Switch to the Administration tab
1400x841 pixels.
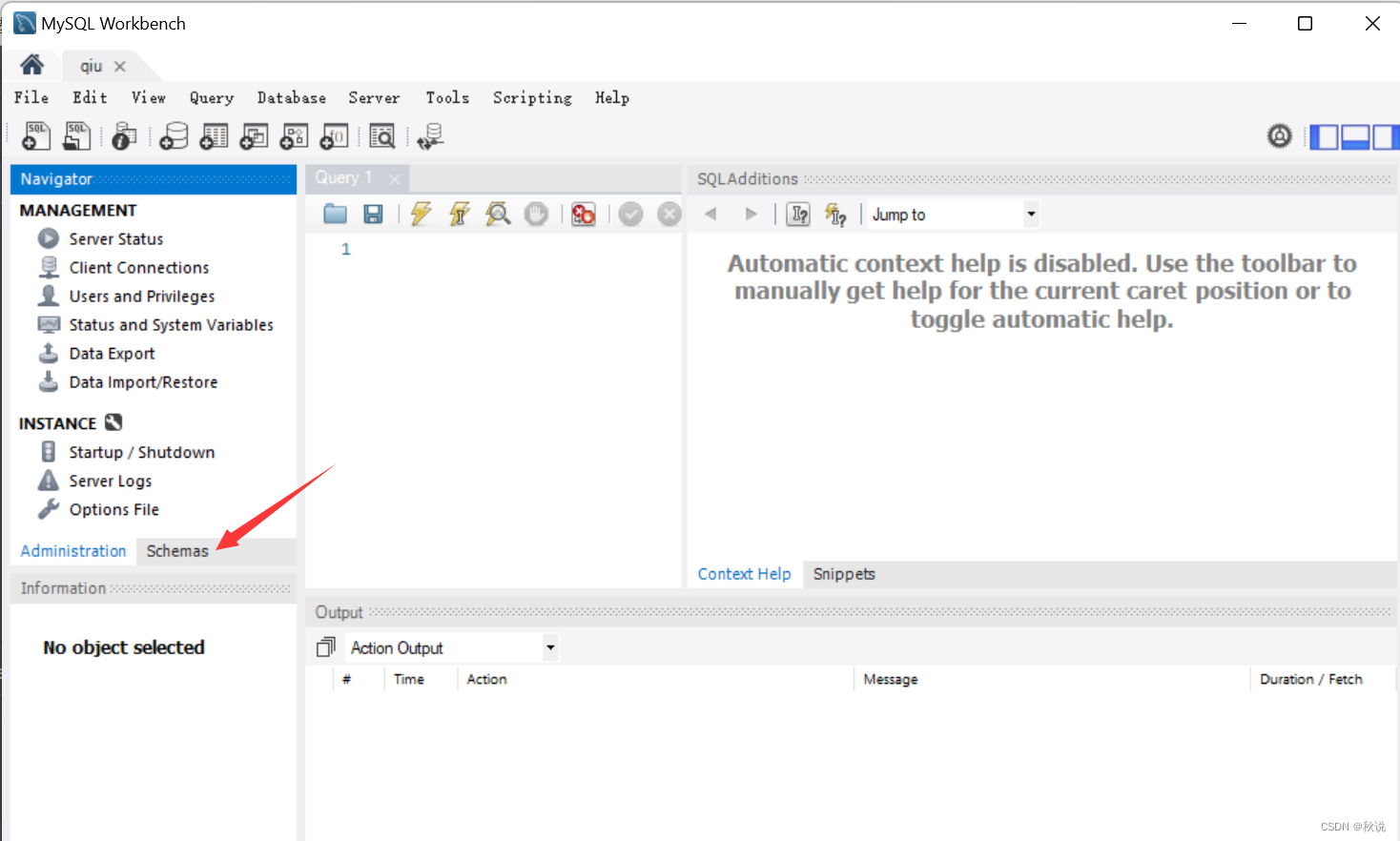(73, 551)
